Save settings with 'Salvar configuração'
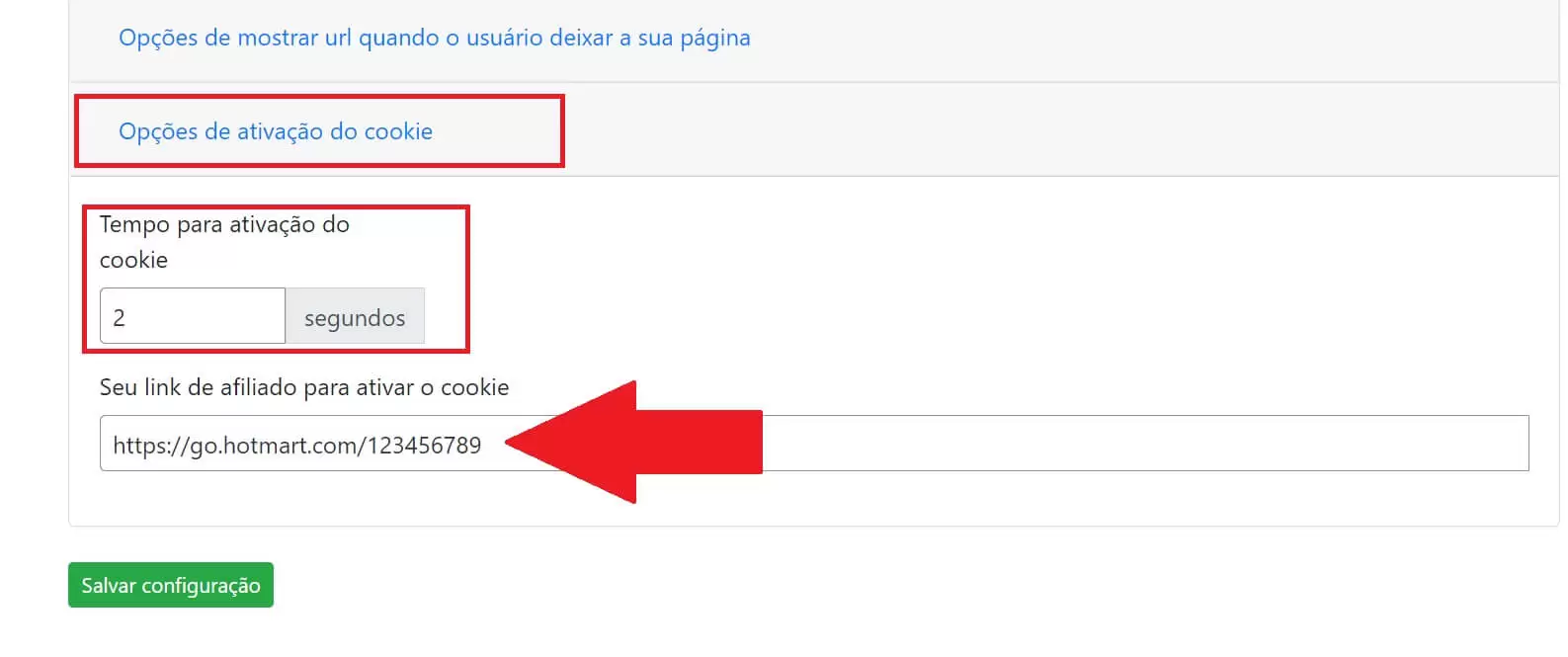The image size is (1568, 657). point(171,585)
